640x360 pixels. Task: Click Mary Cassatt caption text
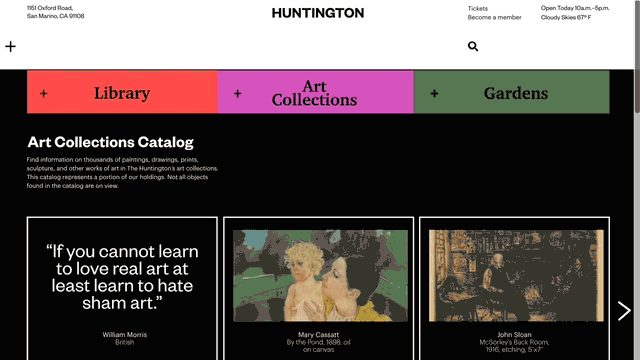point(318,342)
